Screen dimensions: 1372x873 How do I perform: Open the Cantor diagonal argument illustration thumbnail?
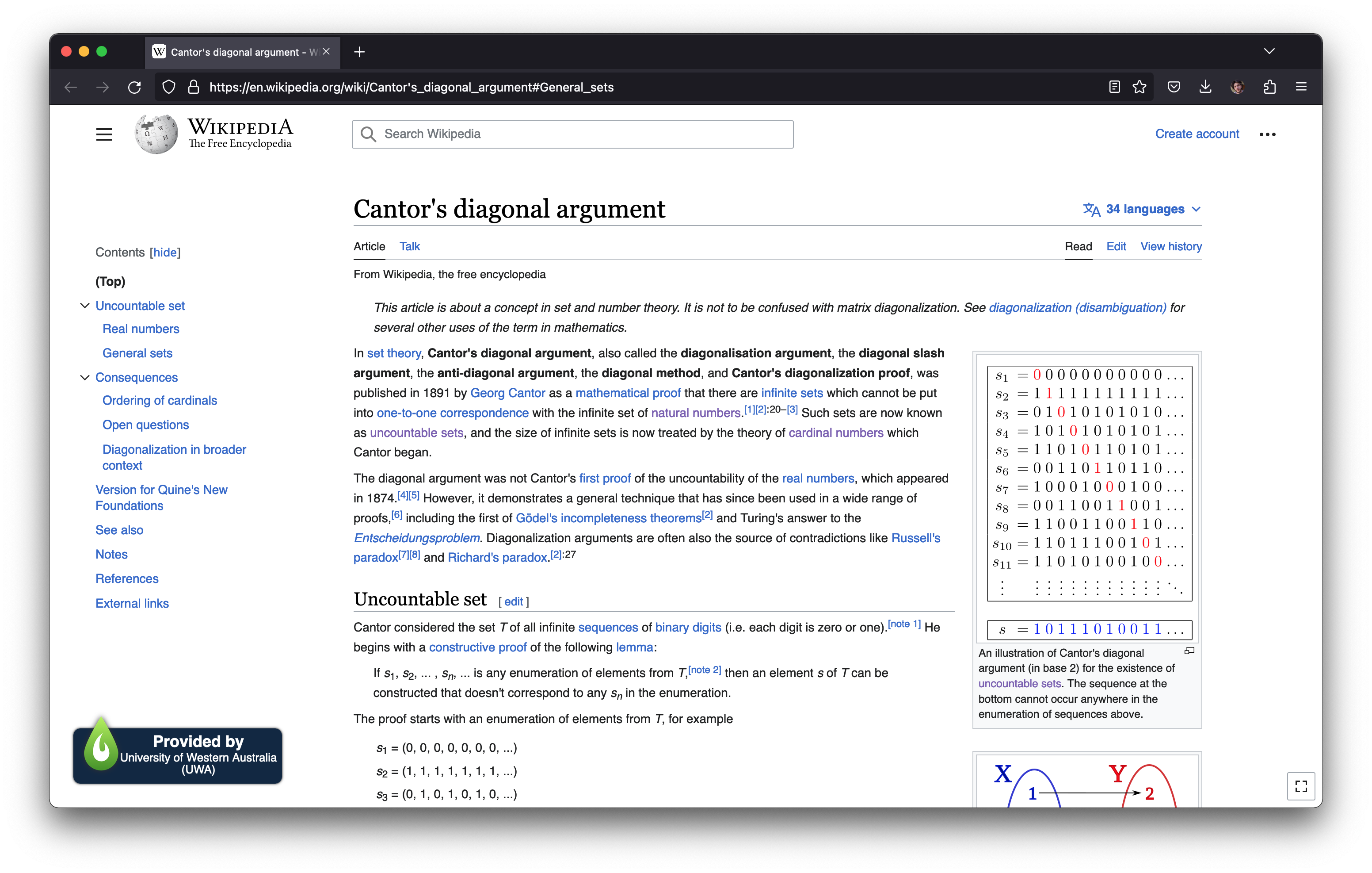pos(1089,498)
